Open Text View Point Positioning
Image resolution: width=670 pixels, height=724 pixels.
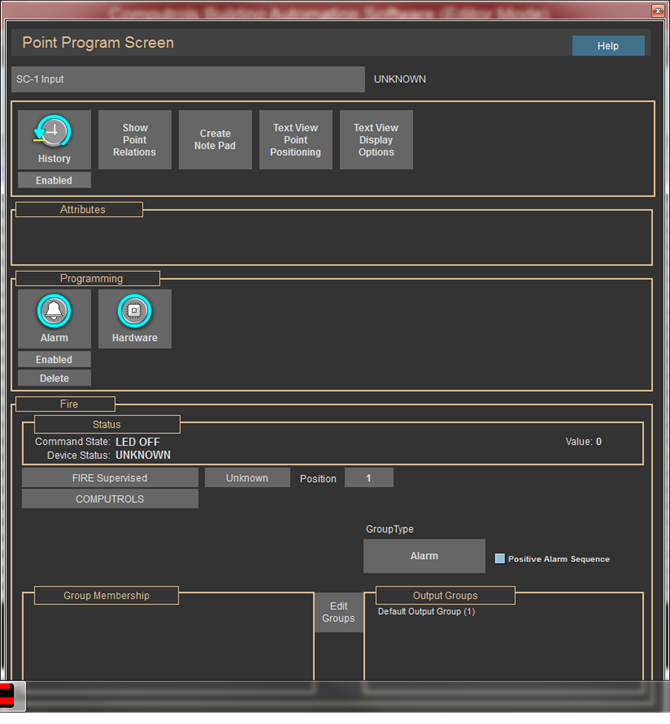pyautogui.click(x=295, y=140)
